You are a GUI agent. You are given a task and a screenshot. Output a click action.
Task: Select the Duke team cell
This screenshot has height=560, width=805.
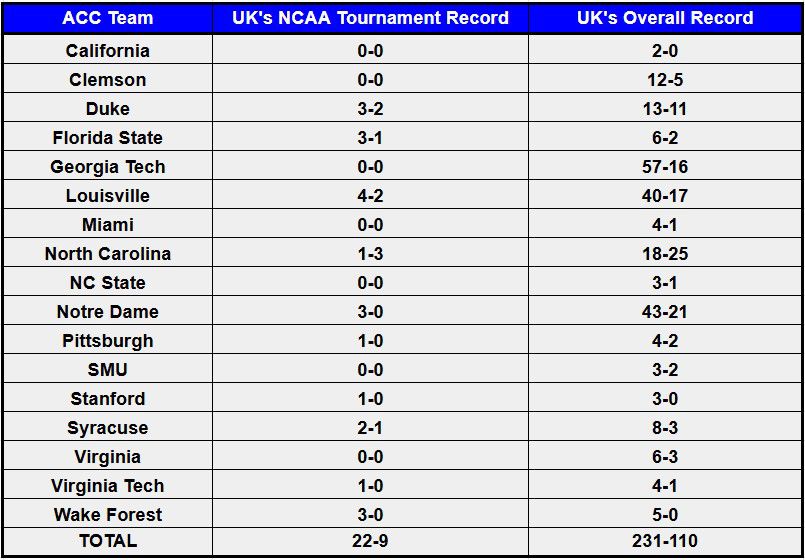[x=107, y=109]
